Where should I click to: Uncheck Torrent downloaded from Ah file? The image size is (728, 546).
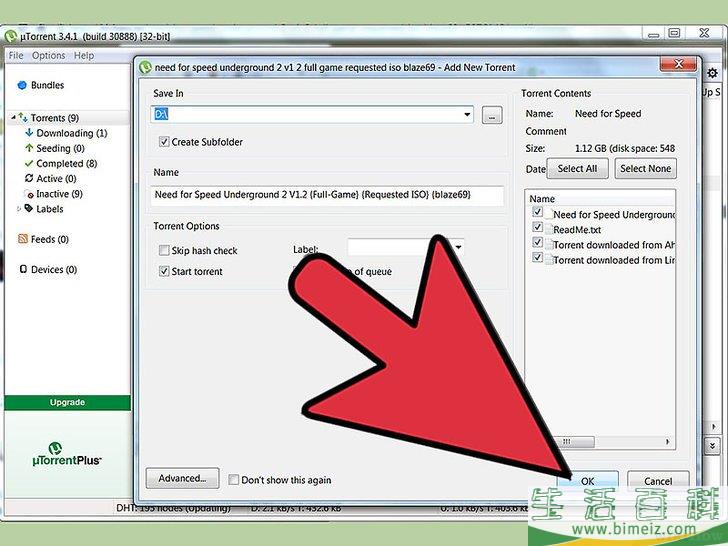[x=537, y=243]
